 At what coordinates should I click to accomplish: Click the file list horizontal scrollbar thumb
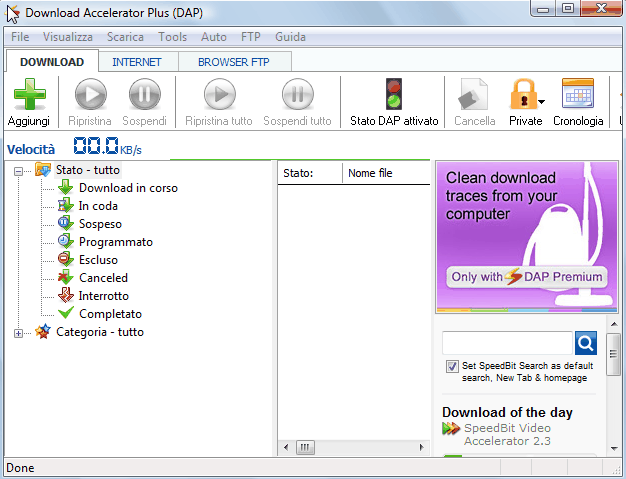(305, 447)
